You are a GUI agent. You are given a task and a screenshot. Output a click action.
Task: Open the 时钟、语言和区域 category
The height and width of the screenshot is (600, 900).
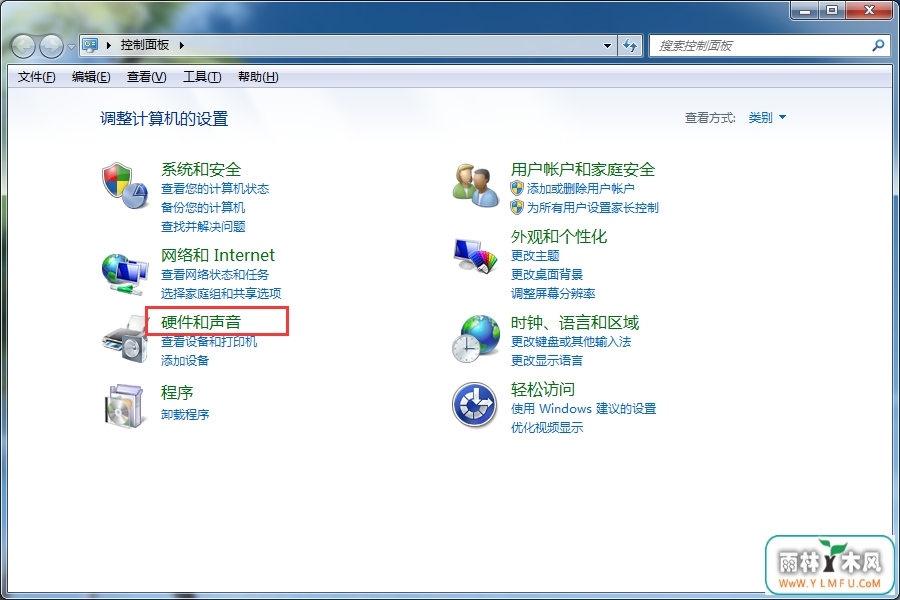(575, 323)
